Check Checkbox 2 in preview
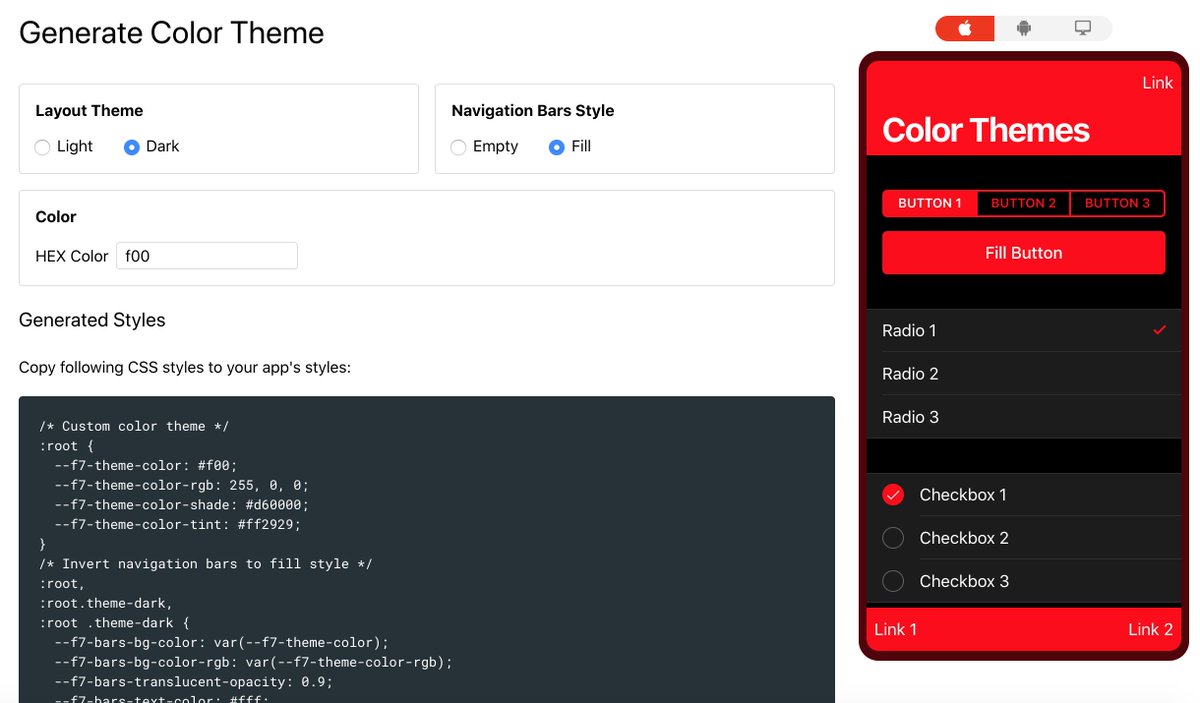 point(893,538)
